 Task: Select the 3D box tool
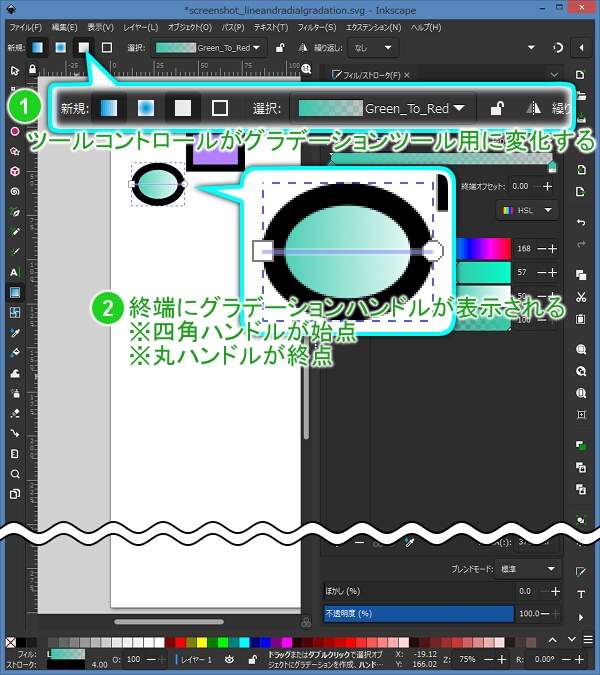point(15,171)
